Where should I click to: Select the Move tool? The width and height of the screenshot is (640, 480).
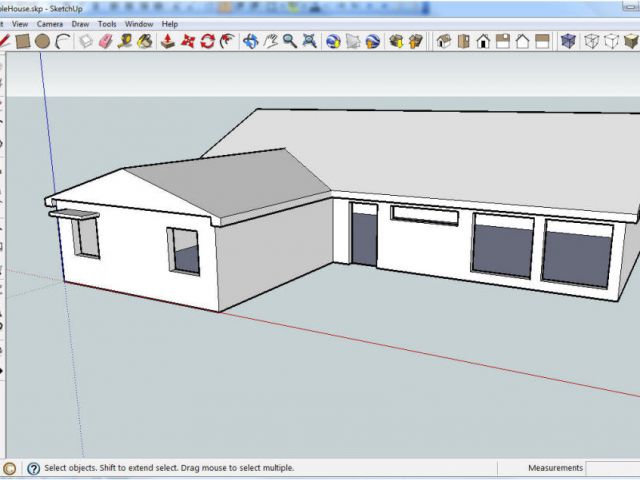[188, 41]
